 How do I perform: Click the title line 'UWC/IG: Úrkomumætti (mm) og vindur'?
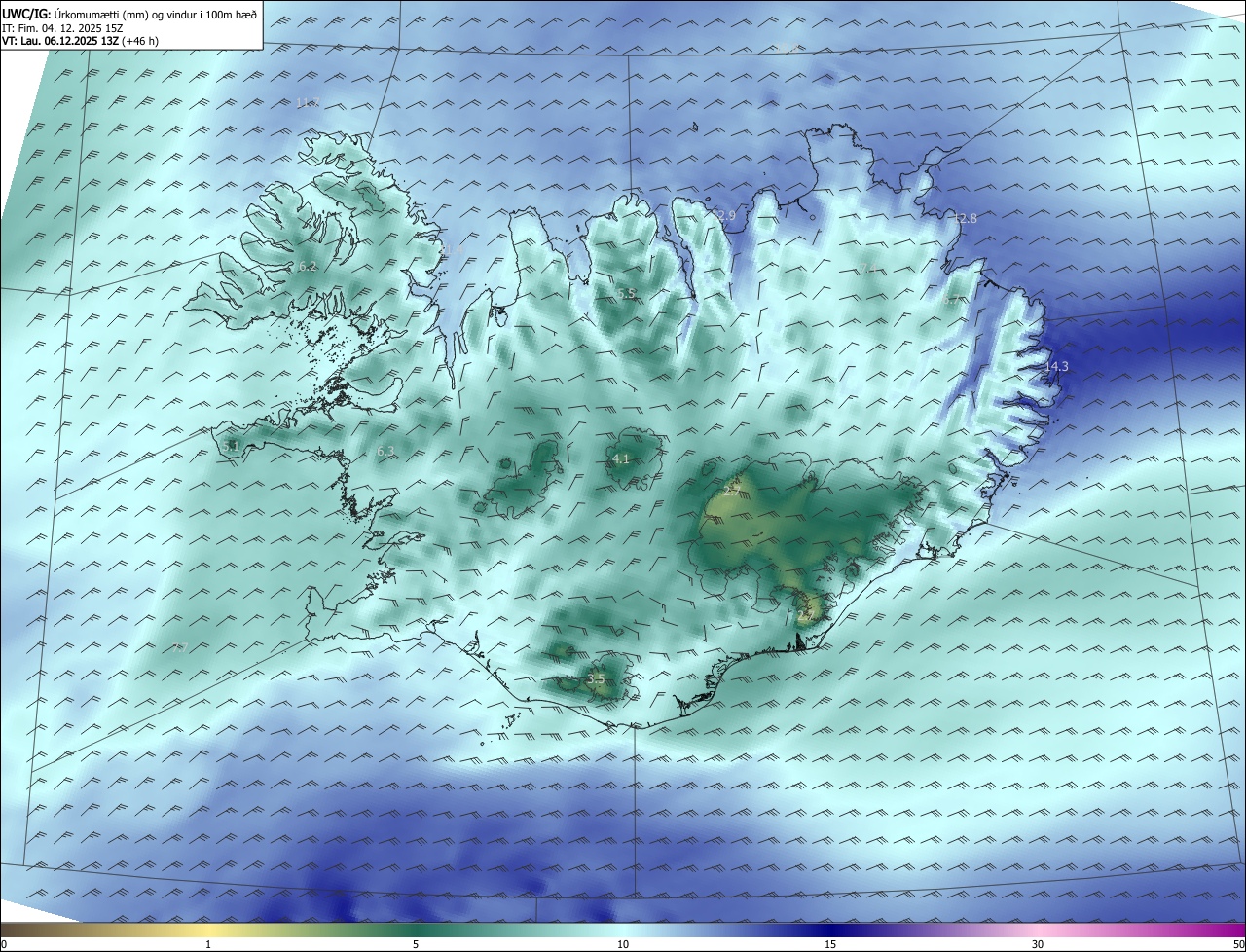pyautogui.click(x=129, y=14)
